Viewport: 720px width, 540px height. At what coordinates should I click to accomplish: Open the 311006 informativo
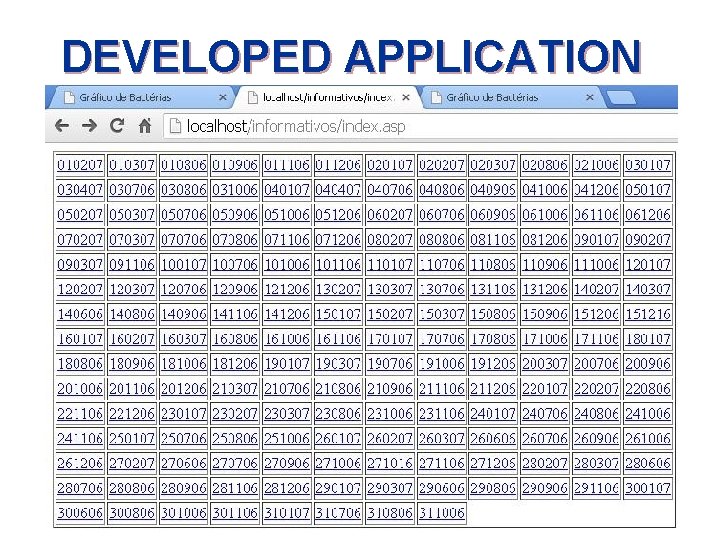(x=442, y=512)
